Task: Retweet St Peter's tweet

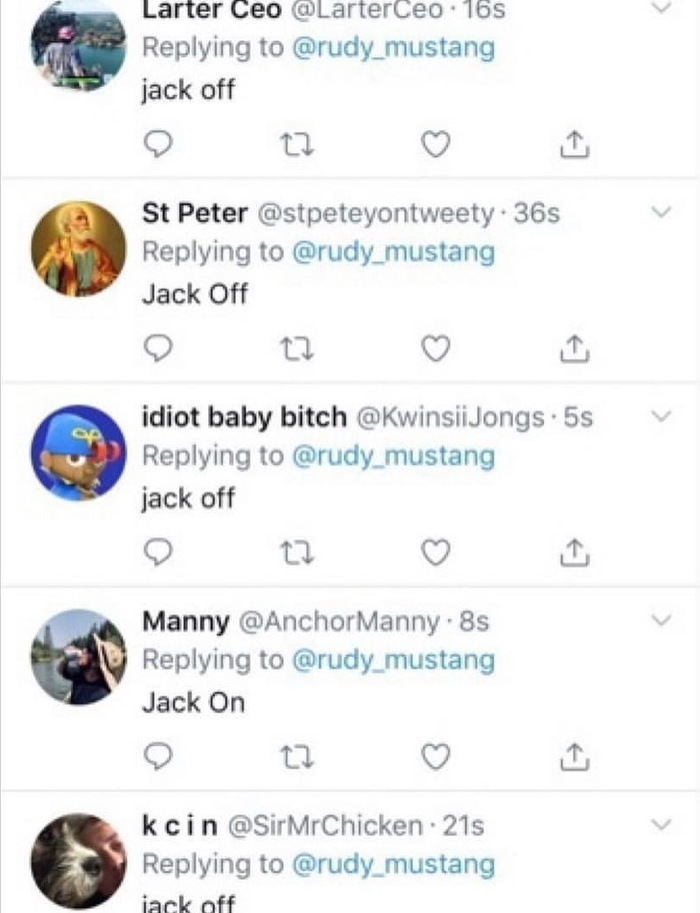Action: click(297, 350)
